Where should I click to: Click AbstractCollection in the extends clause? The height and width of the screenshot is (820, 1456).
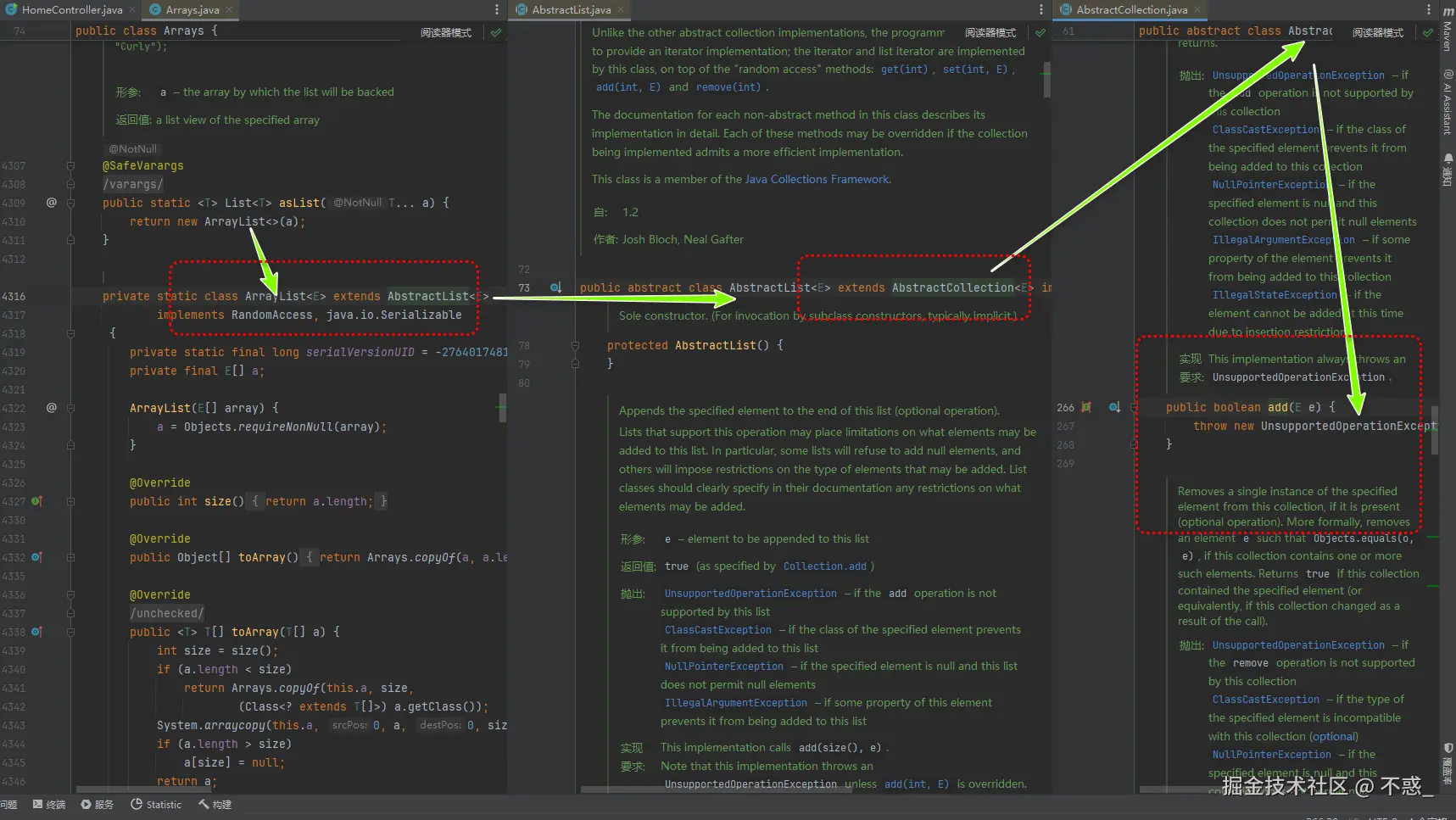953,287
